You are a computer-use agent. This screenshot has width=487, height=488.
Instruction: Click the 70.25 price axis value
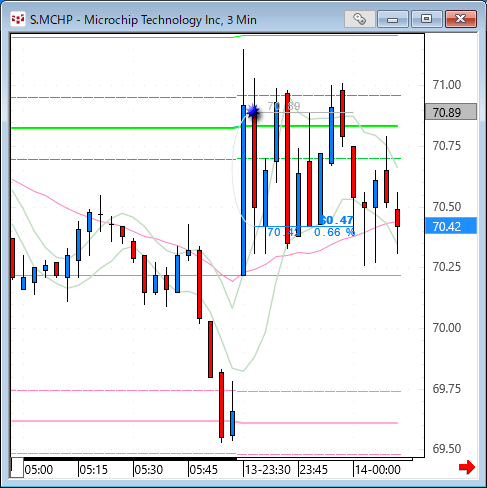447,267
